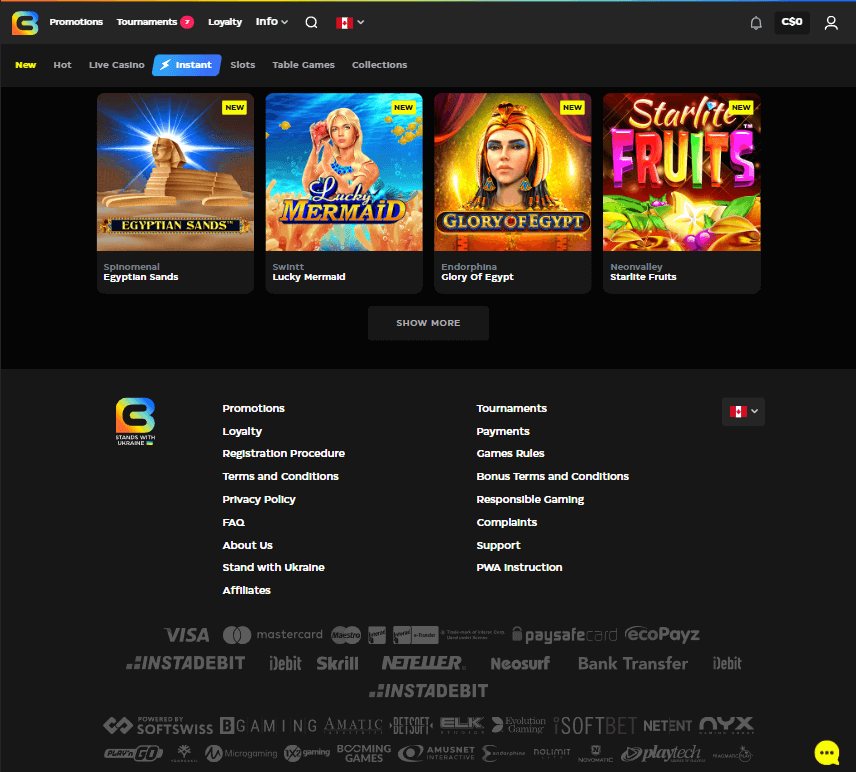
Task: Open the Complaints footer link
Action: (507, 522)
